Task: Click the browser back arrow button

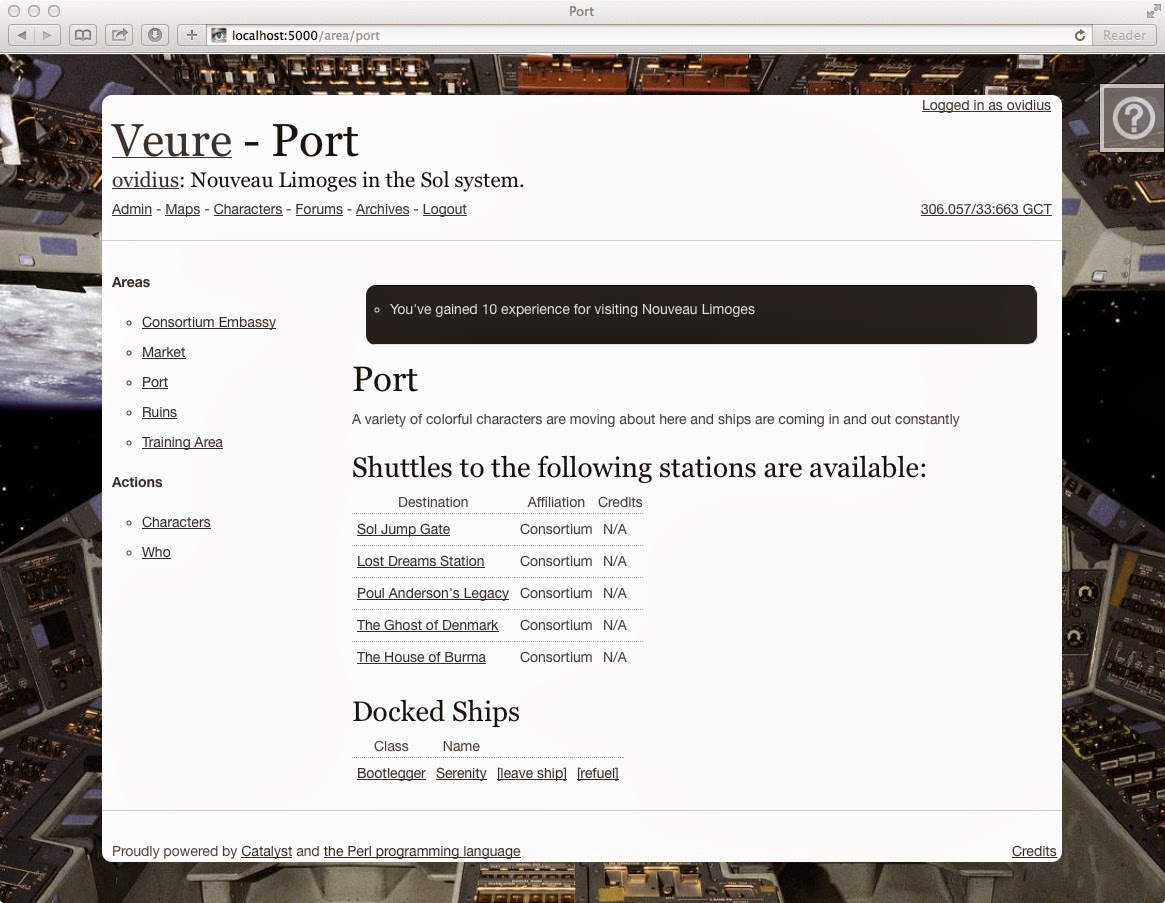Action: 22,35
